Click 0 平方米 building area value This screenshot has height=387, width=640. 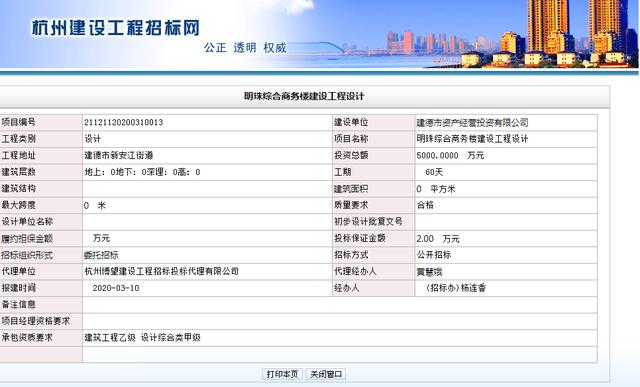click(x=436, y=189)
